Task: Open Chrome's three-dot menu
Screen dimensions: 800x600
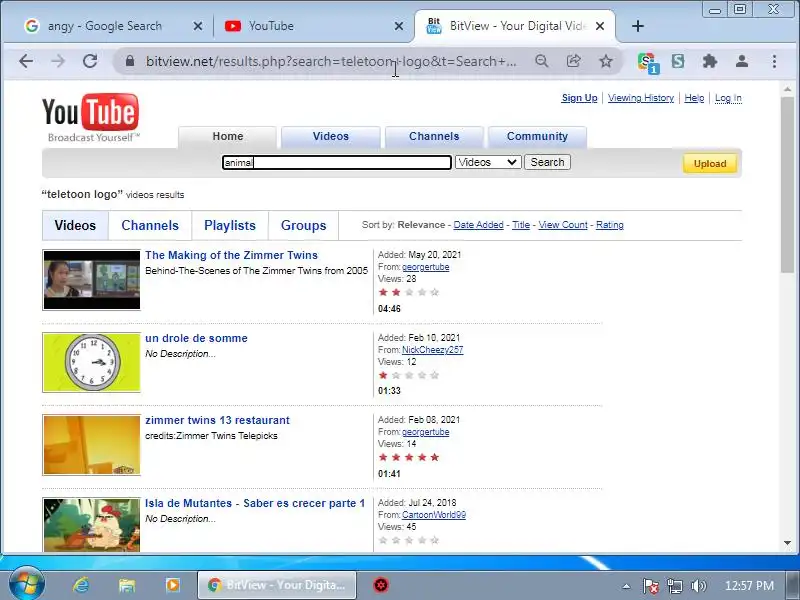Action: tap(774, 61)
